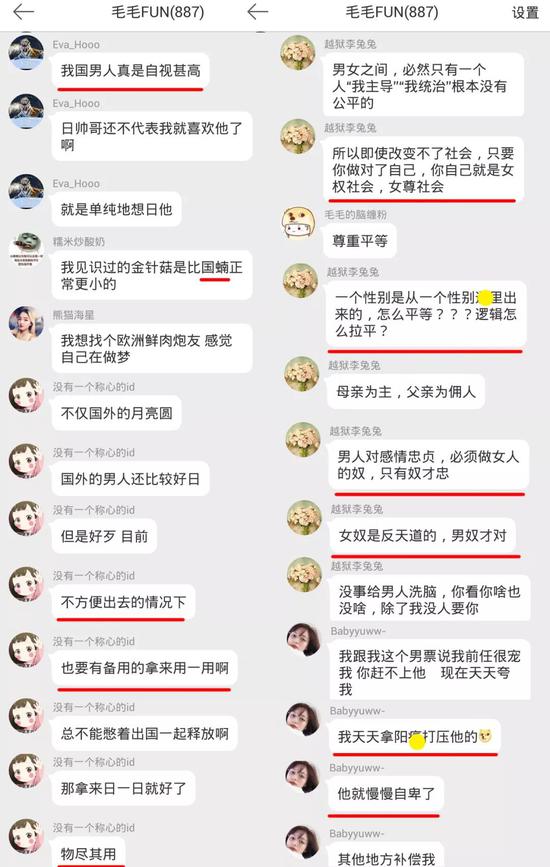Image resolution: width=550 pixels, height=867 pixels.
Task: Tap the left back arrow icon
Action: pyautogui.click(x=23, y=12)
